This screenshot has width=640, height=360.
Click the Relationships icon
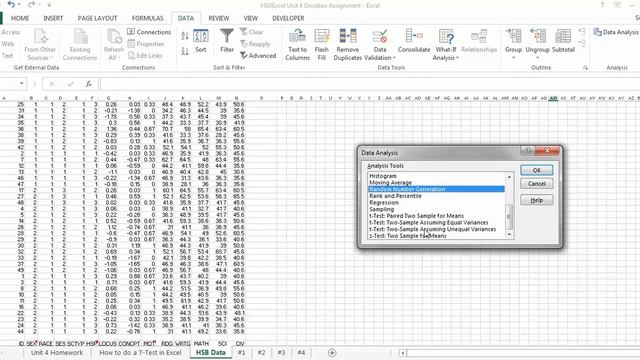point(479,37)
